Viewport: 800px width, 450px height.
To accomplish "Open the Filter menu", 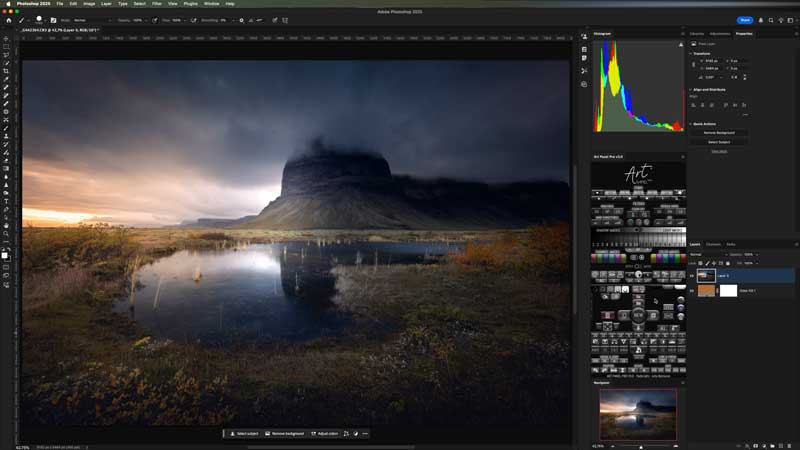I will click(x=157, y=4).
